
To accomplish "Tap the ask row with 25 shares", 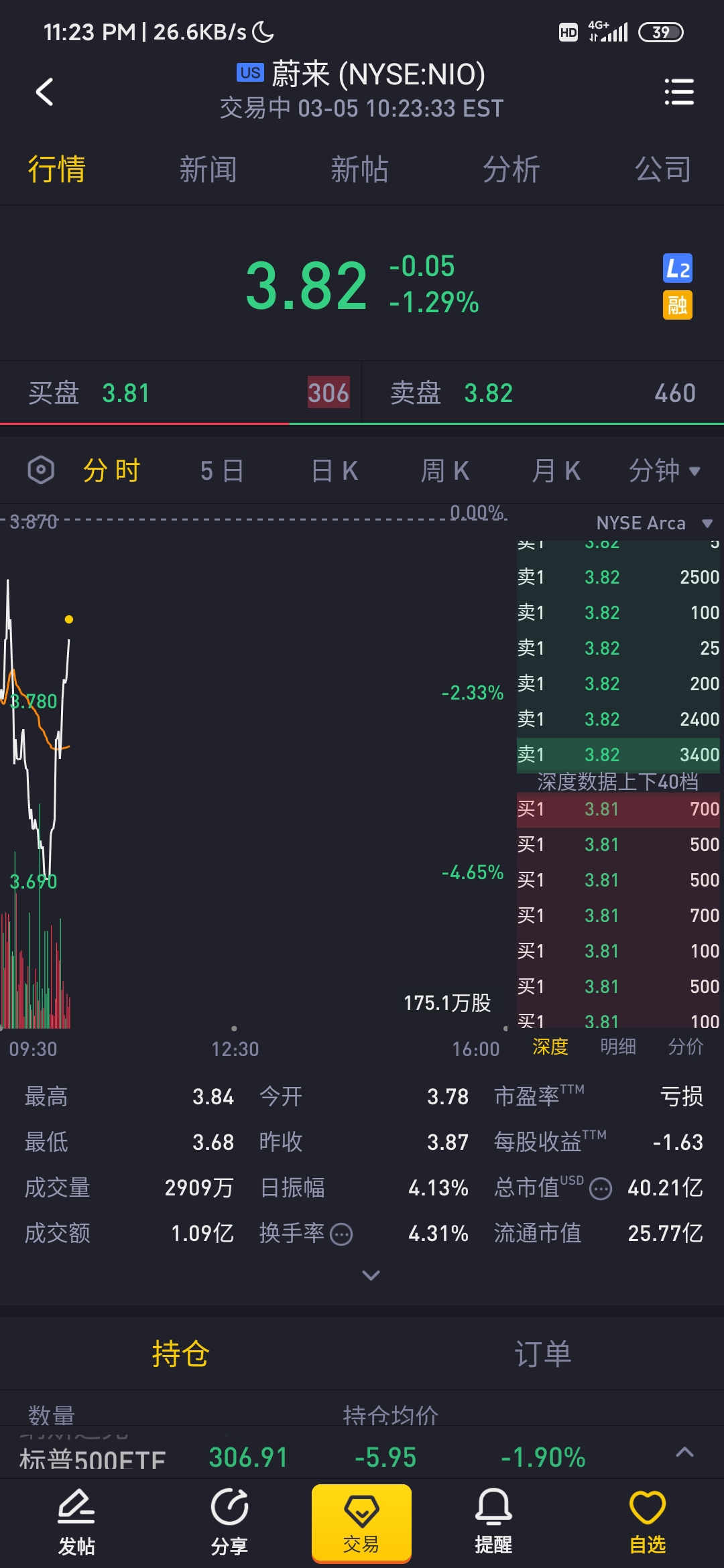I will [618, 648].
